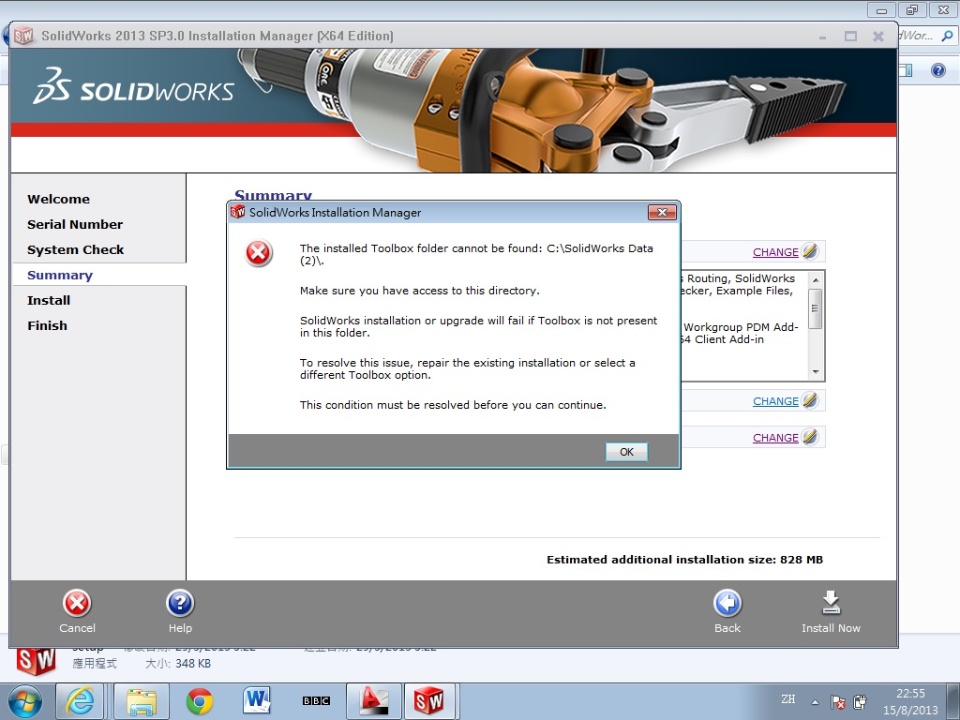Open File Explorer folder icon in taskbar

coord(141,701)
